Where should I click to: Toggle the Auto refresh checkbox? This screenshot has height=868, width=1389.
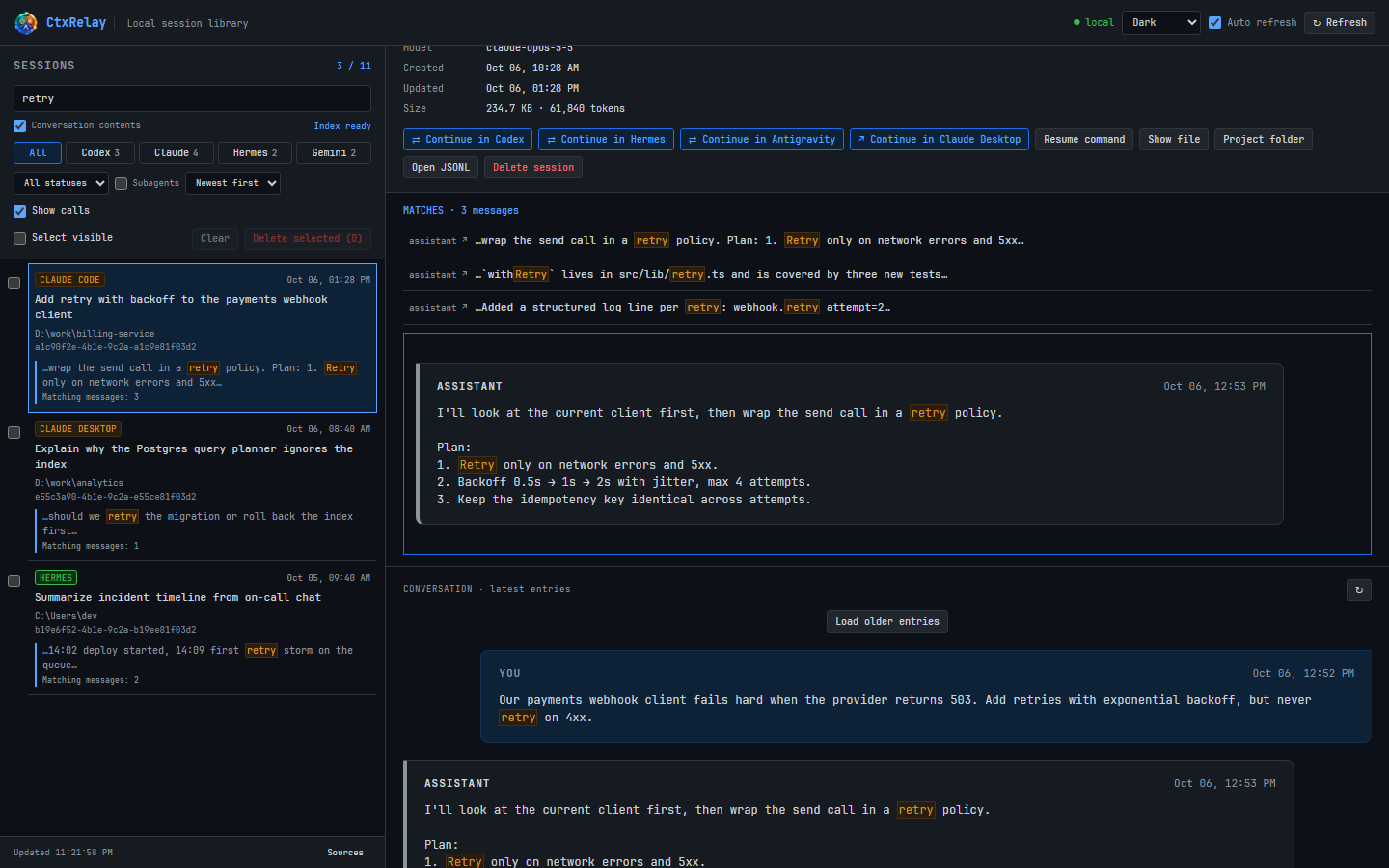pos(1214,22)
